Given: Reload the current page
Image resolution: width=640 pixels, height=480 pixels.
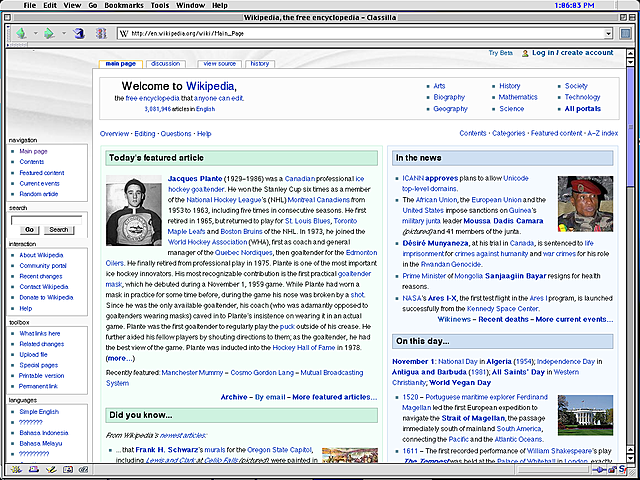Looking at the screenshot, I should point(79,33).
